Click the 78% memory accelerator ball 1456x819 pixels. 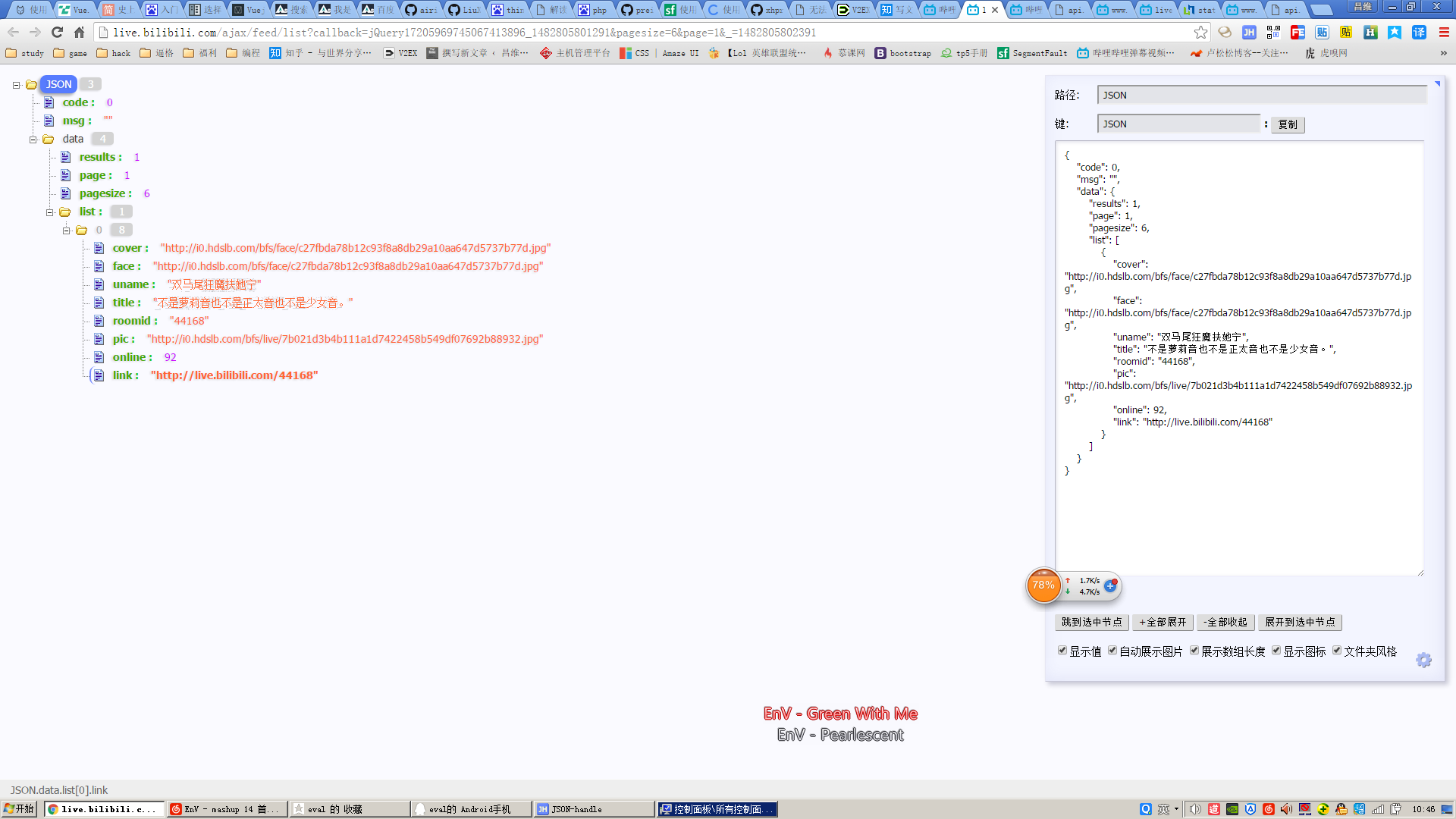coord(1043,585)
